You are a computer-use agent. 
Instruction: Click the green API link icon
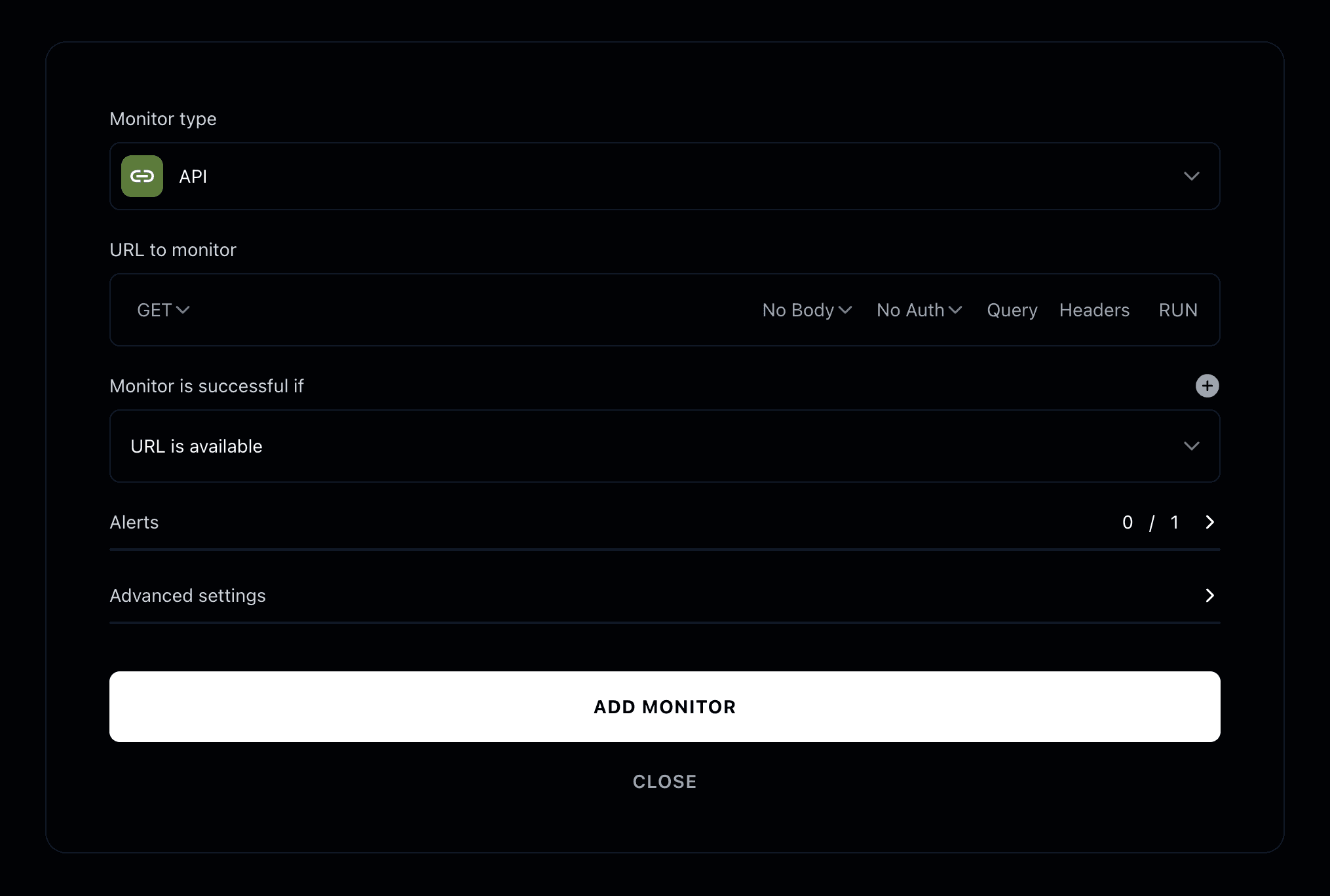[x=142, y=176]
